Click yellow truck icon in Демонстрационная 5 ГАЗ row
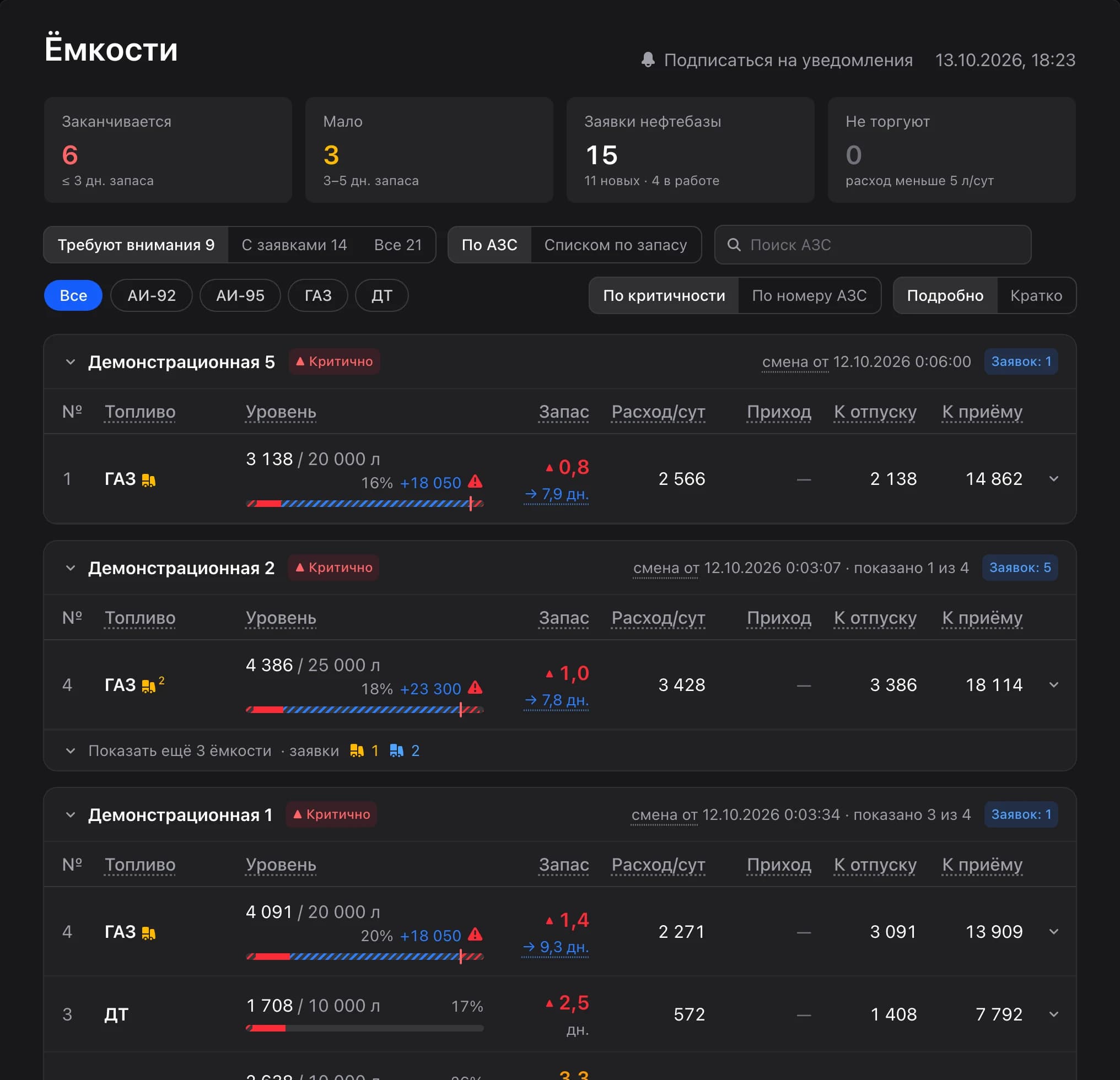The height and width of the screenshot is (1080, 1120). 149,480
